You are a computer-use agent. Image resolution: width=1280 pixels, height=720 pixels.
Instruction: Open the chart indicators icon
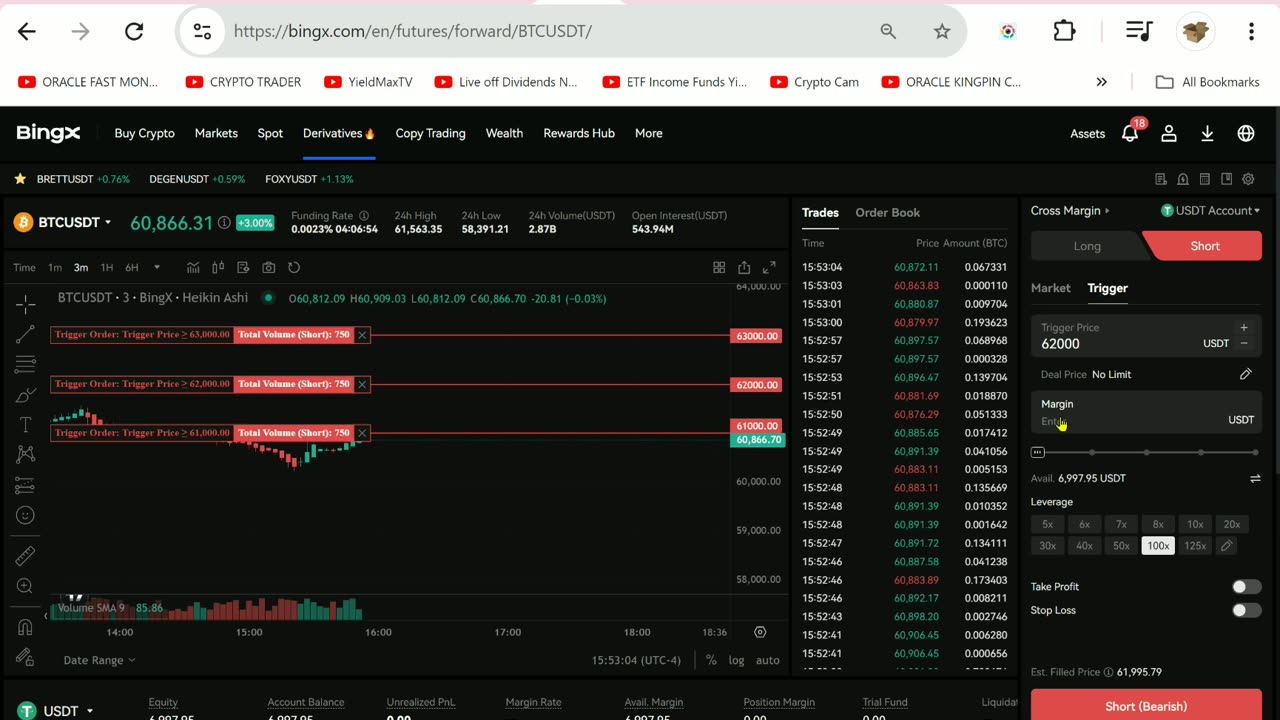tap(193, 267)
